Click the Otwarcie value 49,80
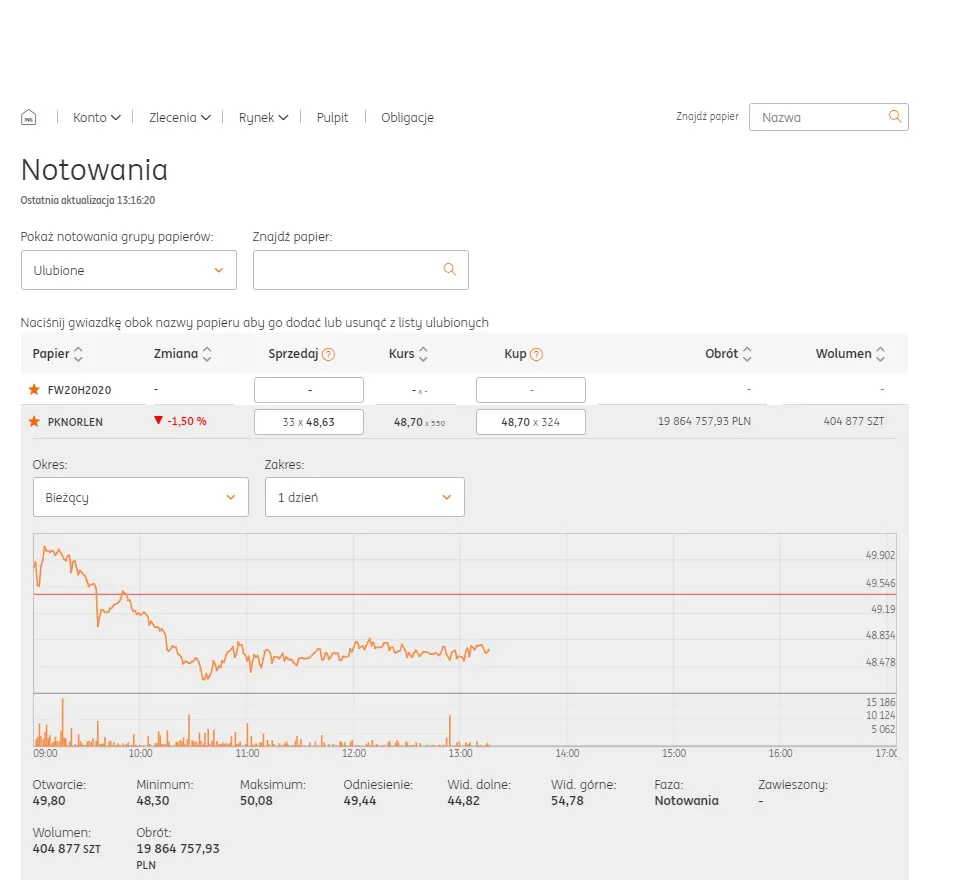Viewport: 966px width, 880px height. click(x=49, y=801)
